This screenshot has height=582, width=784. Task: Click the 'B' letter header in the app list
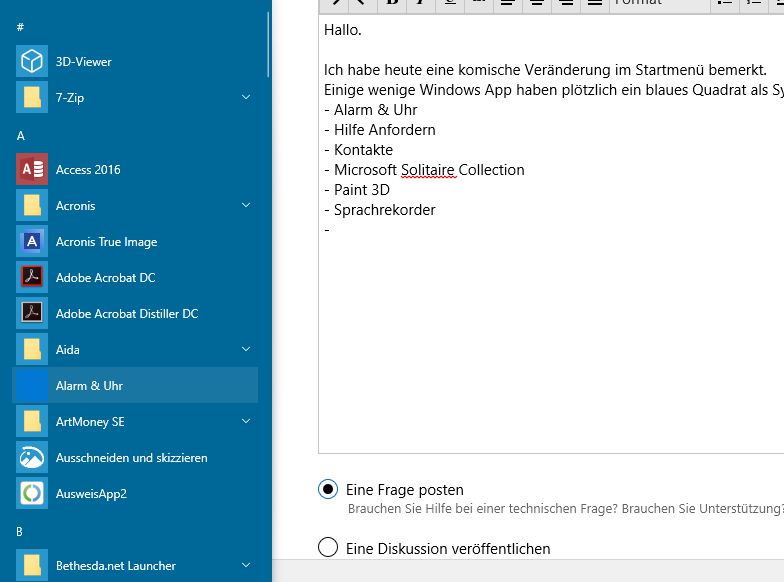pyautogui.click(x=20, y=532)
